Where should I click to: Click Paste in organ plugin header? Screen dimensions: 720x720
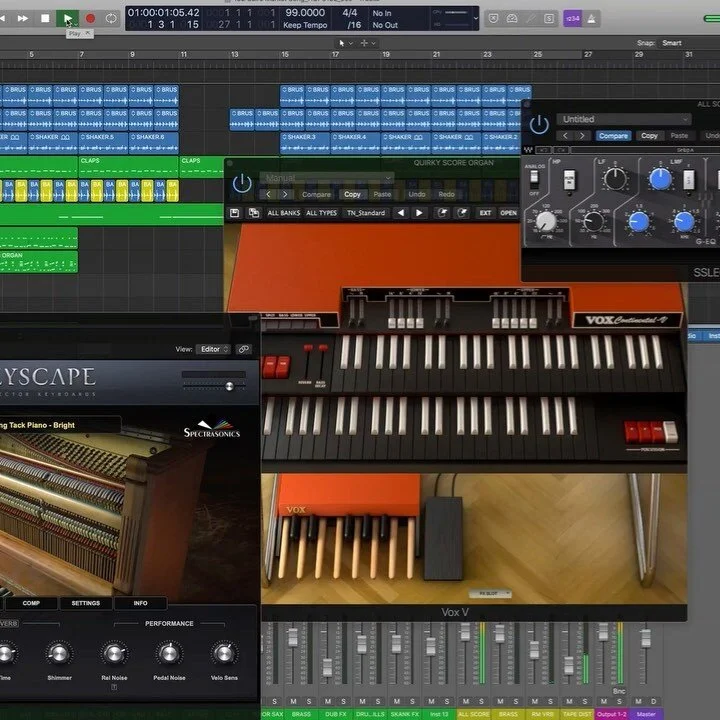coord(382,194)
